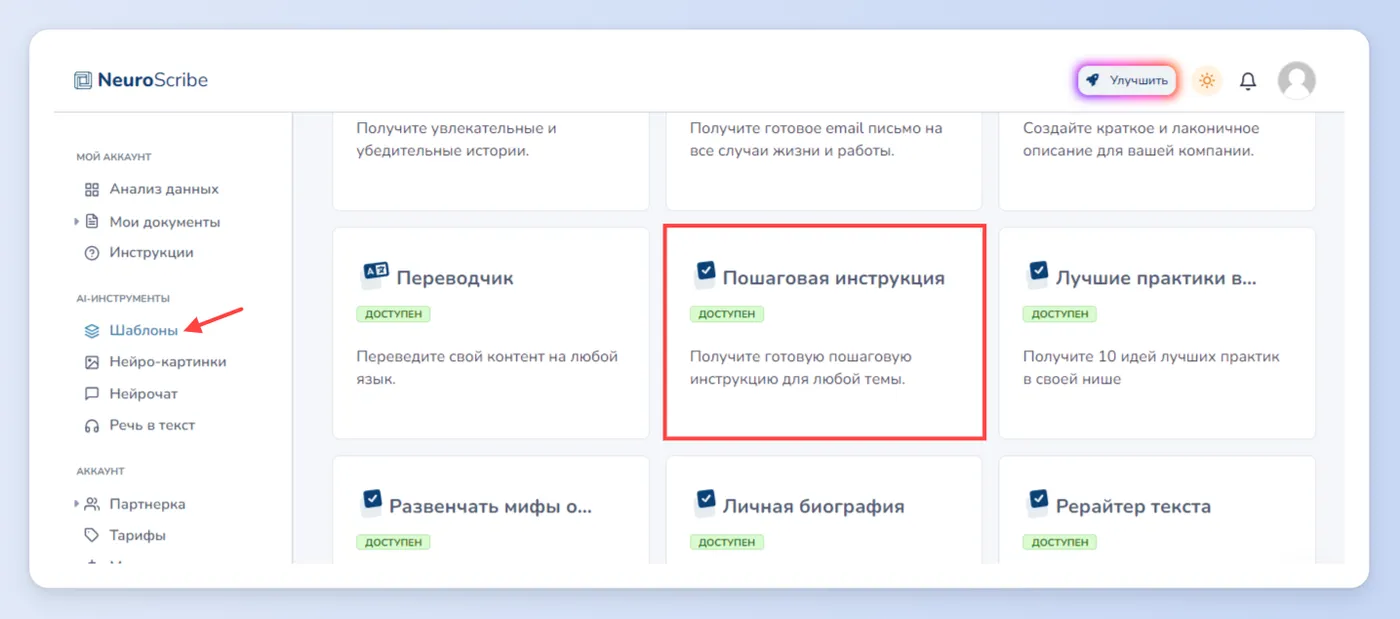The height and width of the screenshot is (619, 1400).
Task: Click the rocket icon in Улучшить
Action: tap(1093, 81)
